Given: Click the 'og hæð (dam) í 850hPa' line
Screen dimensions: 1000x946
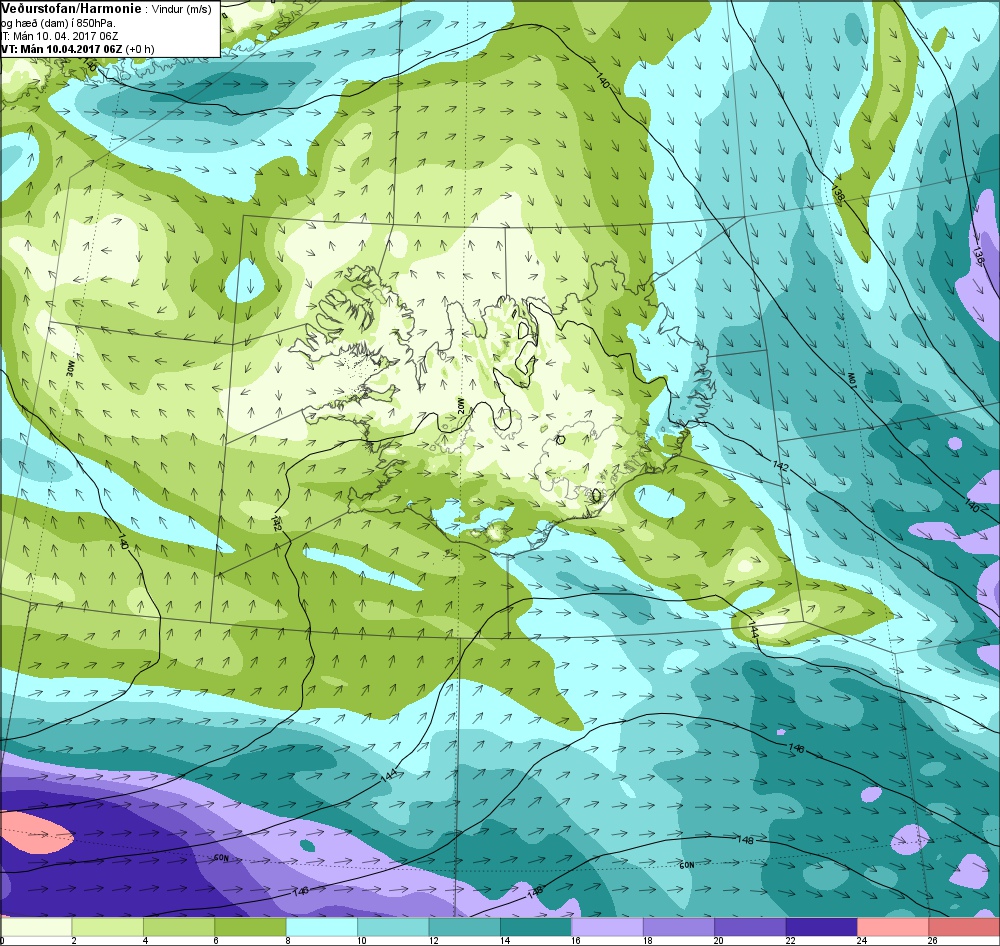Looking at the screenshot, I should pos(58,23).
